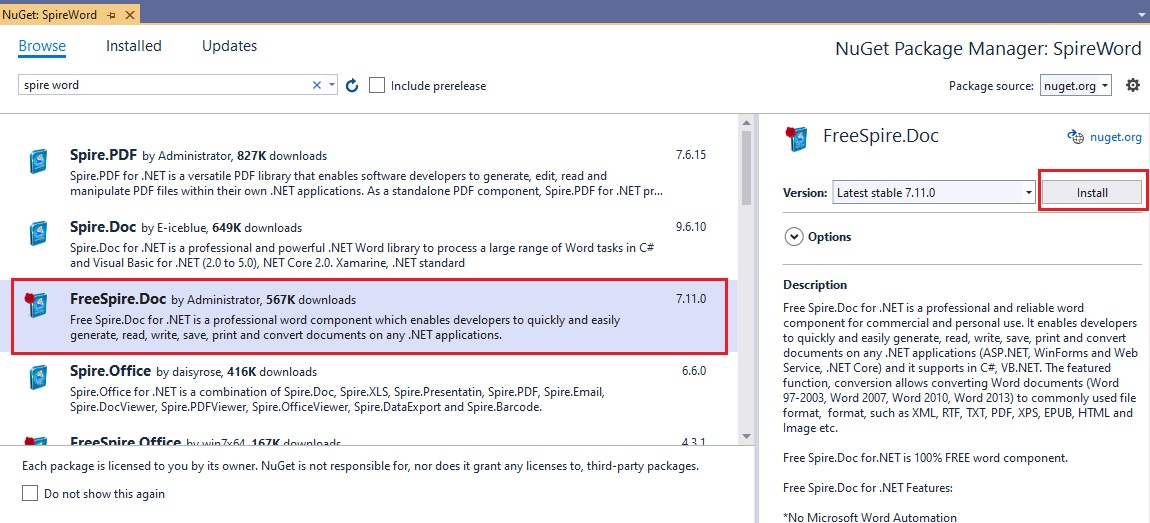Click the globe icon beside nuget.org

point(1075,136)
